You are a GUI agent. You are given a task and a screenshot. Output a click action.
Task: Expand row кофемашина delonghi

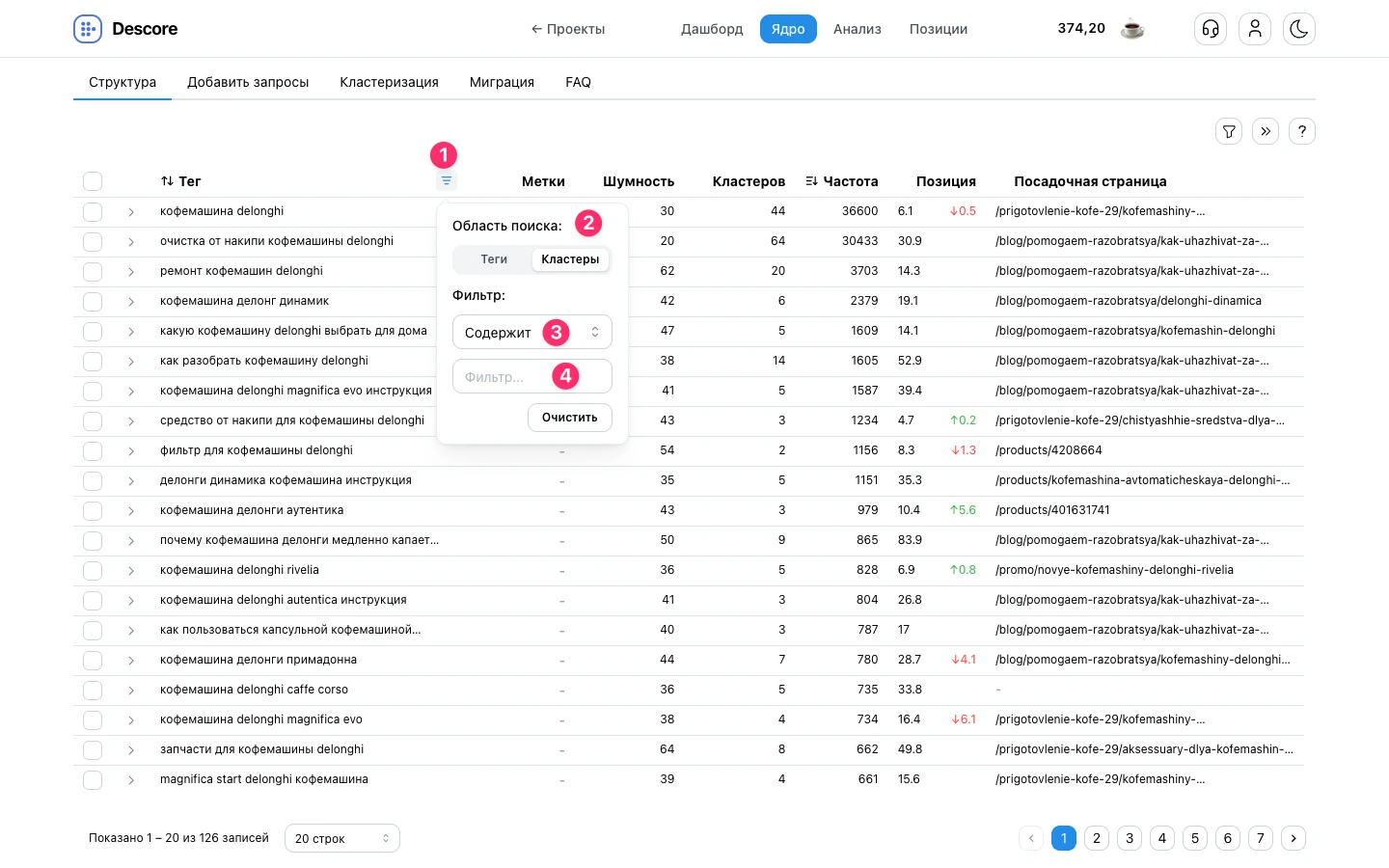coord(131,212)
